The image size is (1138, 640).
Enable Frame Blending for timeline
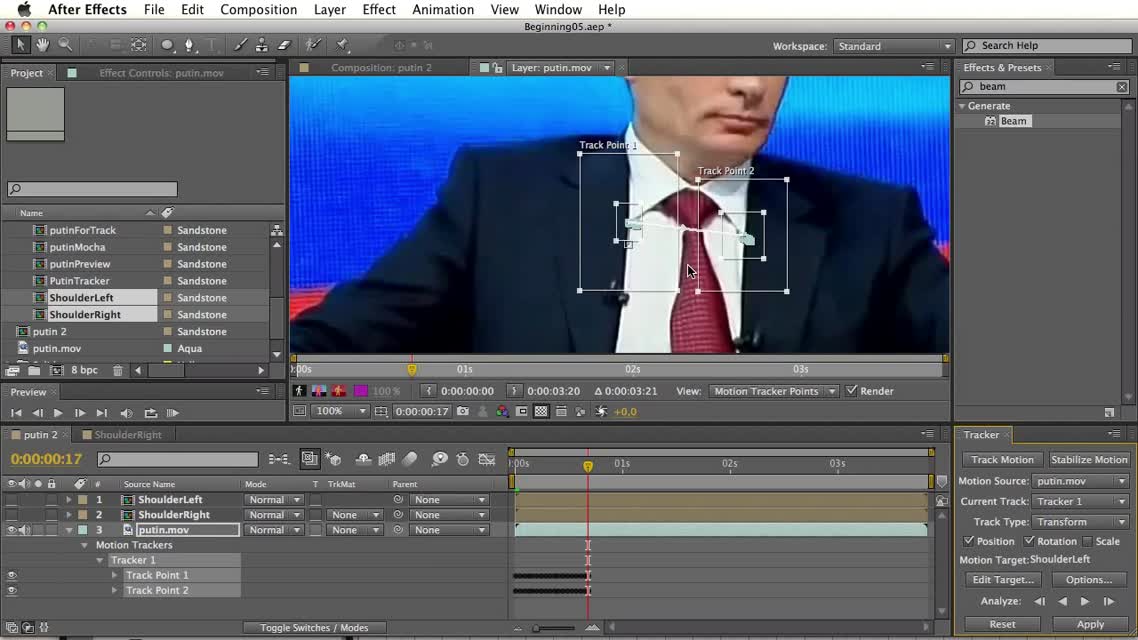click(387, 459)
